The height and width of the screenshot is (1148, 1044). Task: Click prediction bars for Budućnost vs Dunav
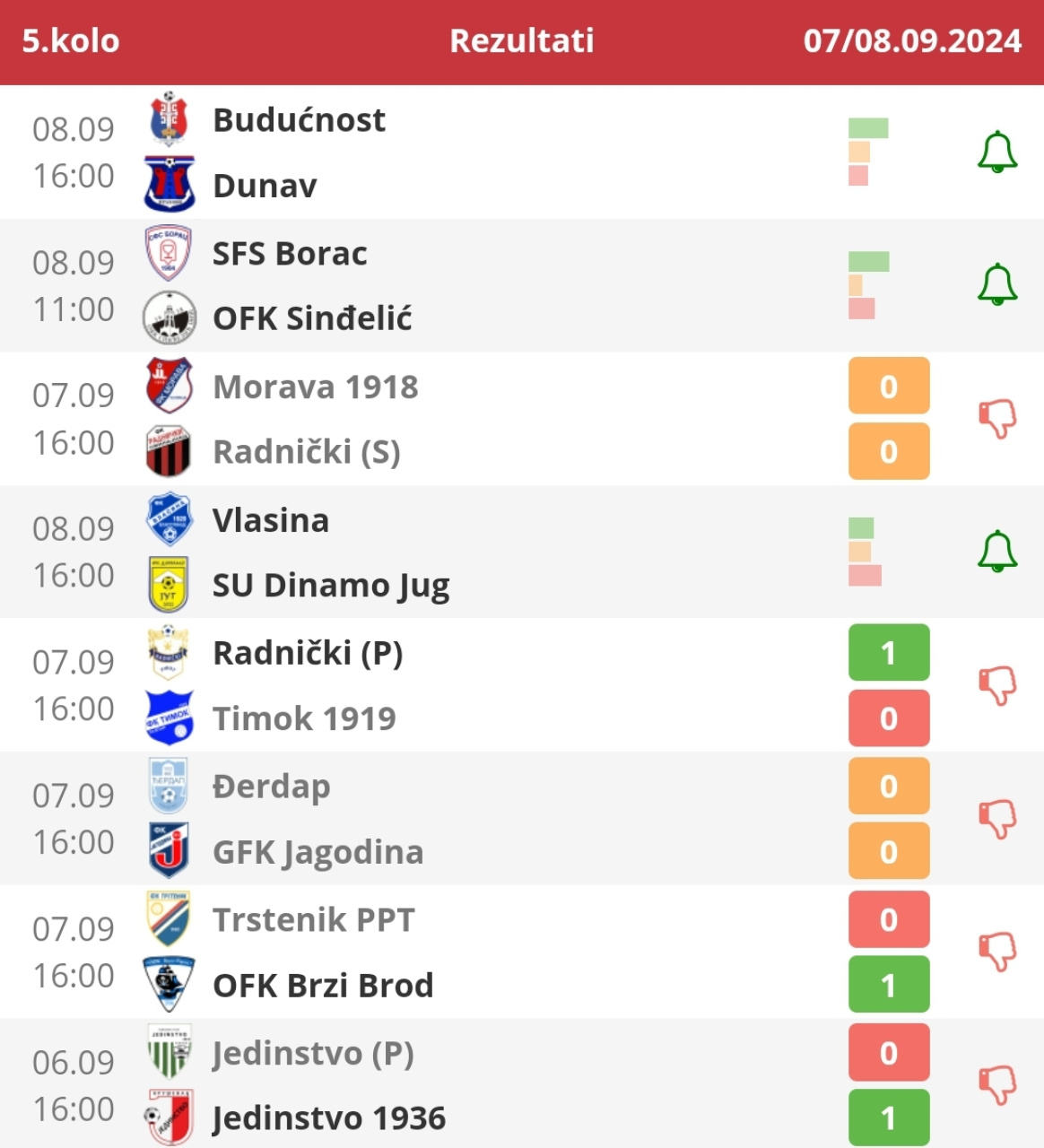click(867, 152)
